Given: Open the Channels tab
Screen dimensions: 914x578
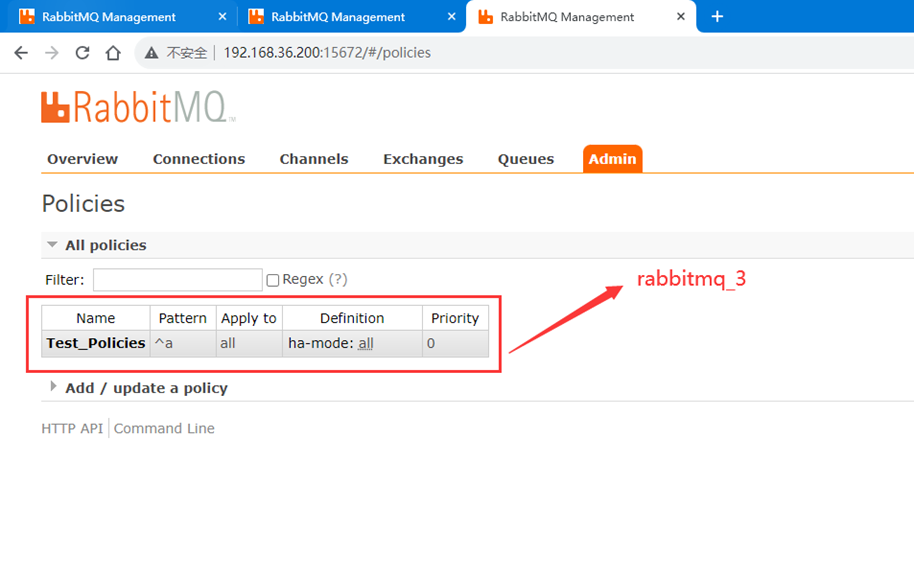Looking at the screenshot, I should 314,159.
